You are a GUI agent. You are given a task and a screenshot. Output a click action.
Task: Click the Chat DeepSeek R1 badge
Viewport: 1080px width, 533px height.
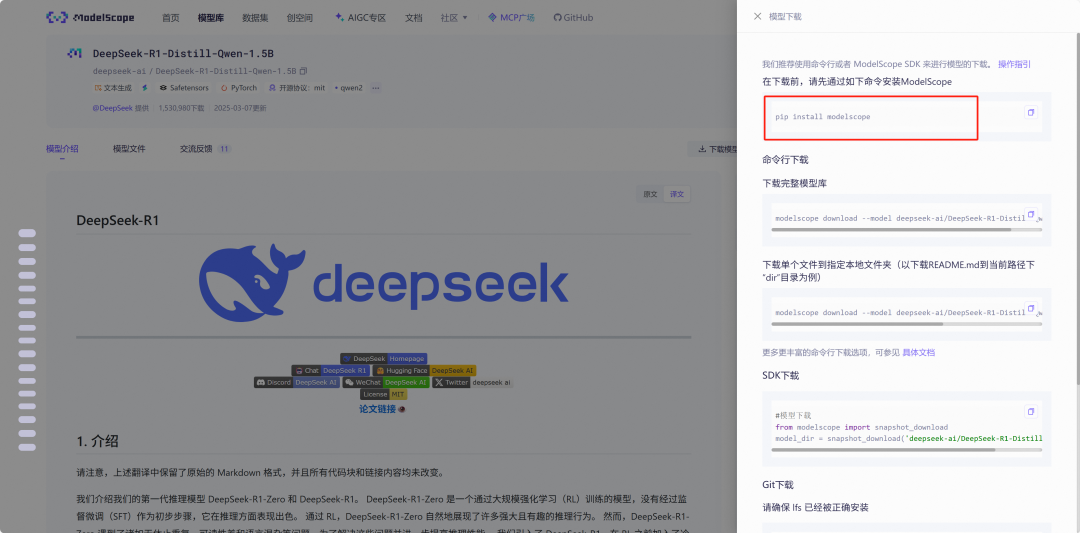point(332,370)
